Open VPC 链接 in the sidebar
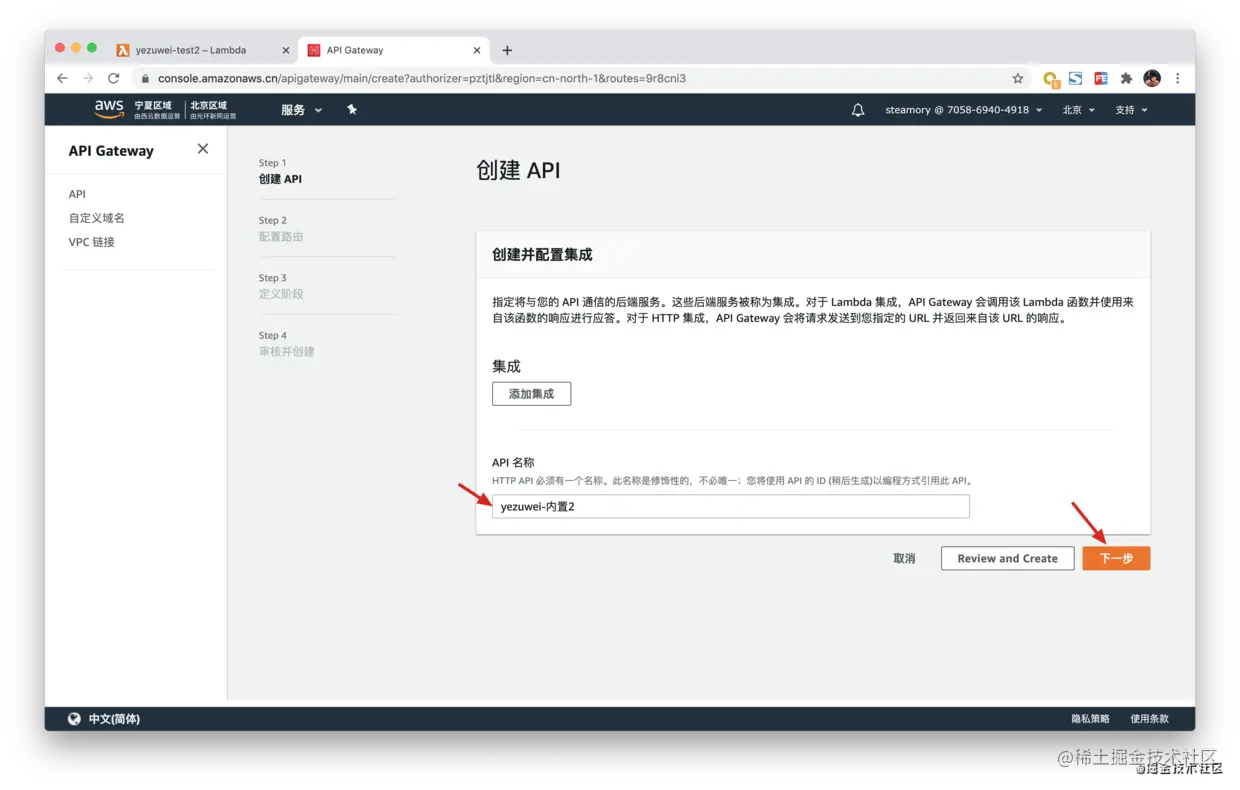Screen dimensions: 1240x790 [x=91, y=242]
